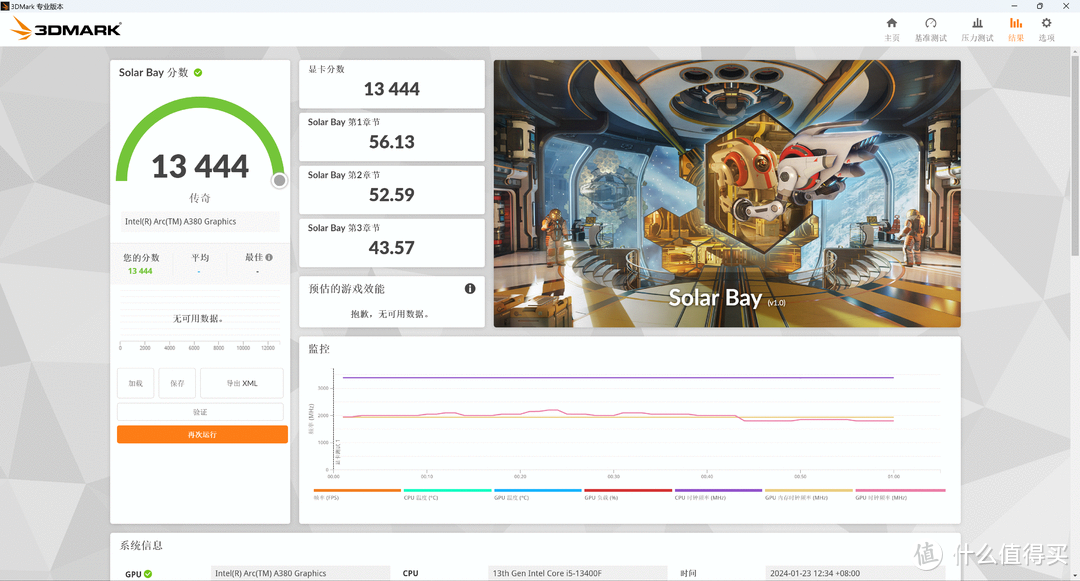Click the 验证 validate button
This screenshot has width=1080, height=581.
click(x=200, y=412)
